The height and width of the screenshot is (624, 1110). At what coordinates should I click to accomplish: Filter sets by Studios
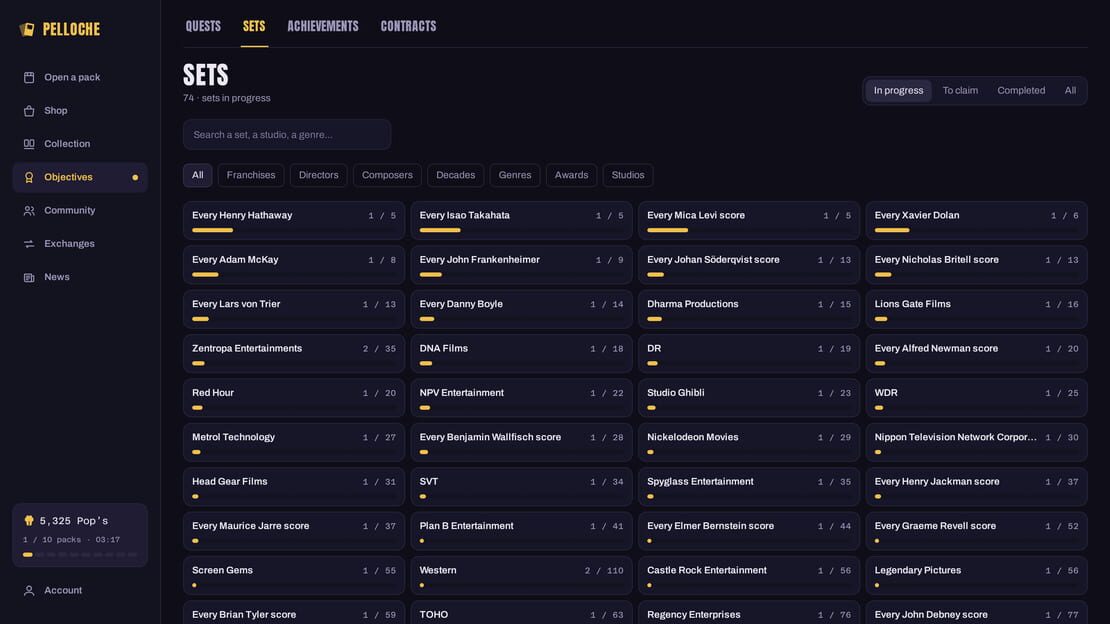(628, 175)
